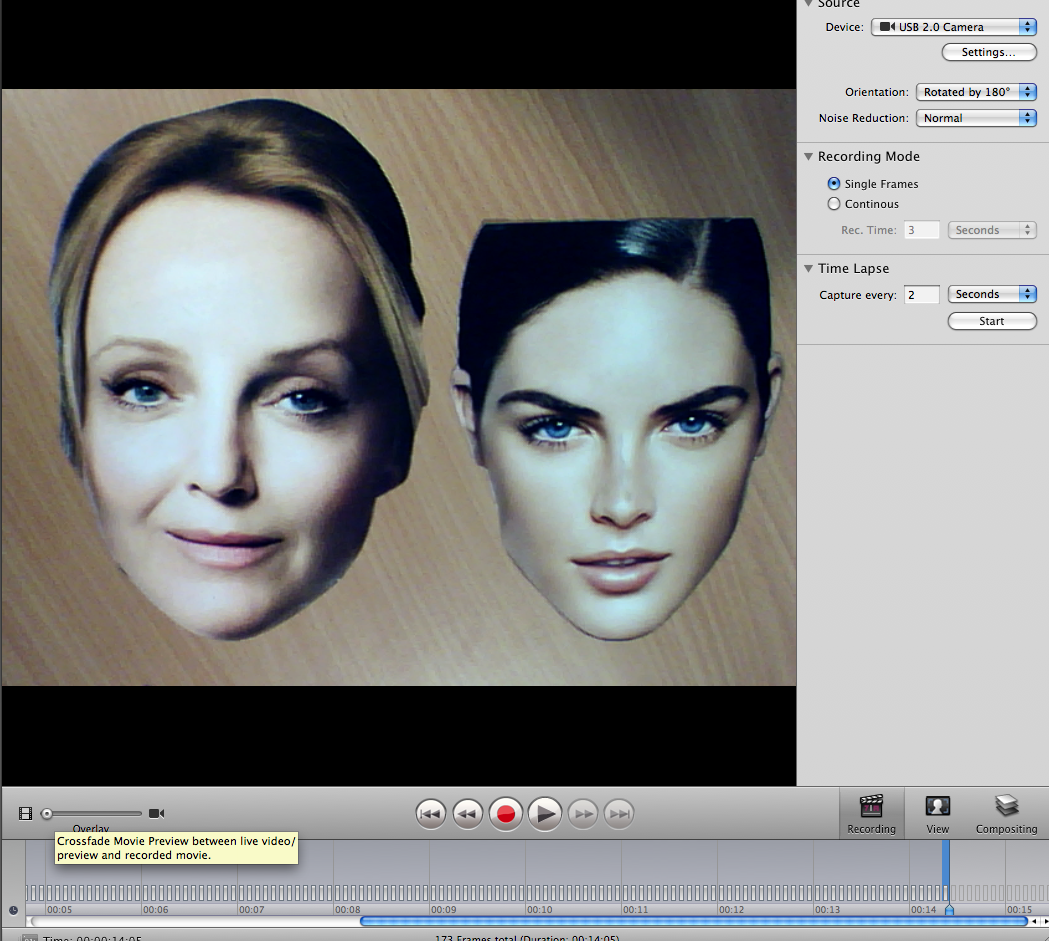Click the 00:06 timeline label

[x=155, y=910]
